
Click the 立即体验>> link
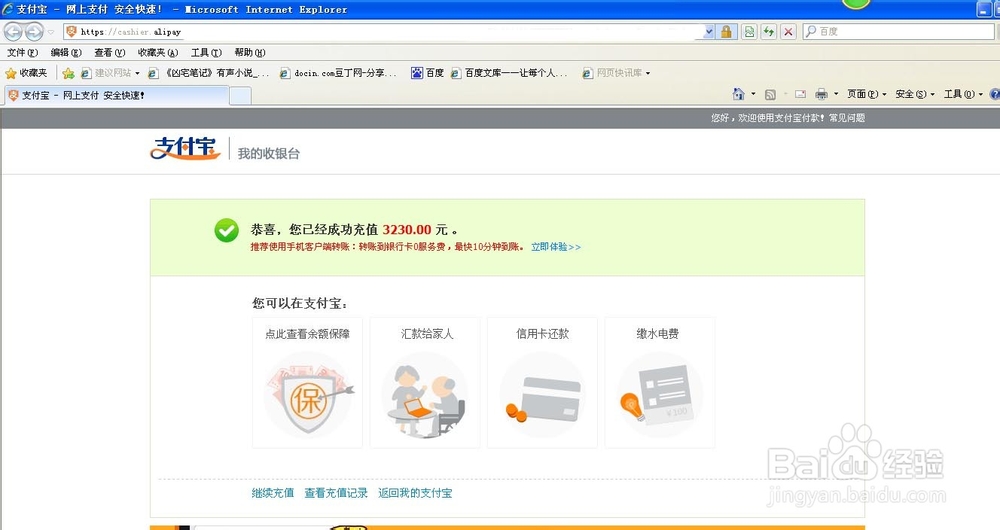[x=556, y=247]
